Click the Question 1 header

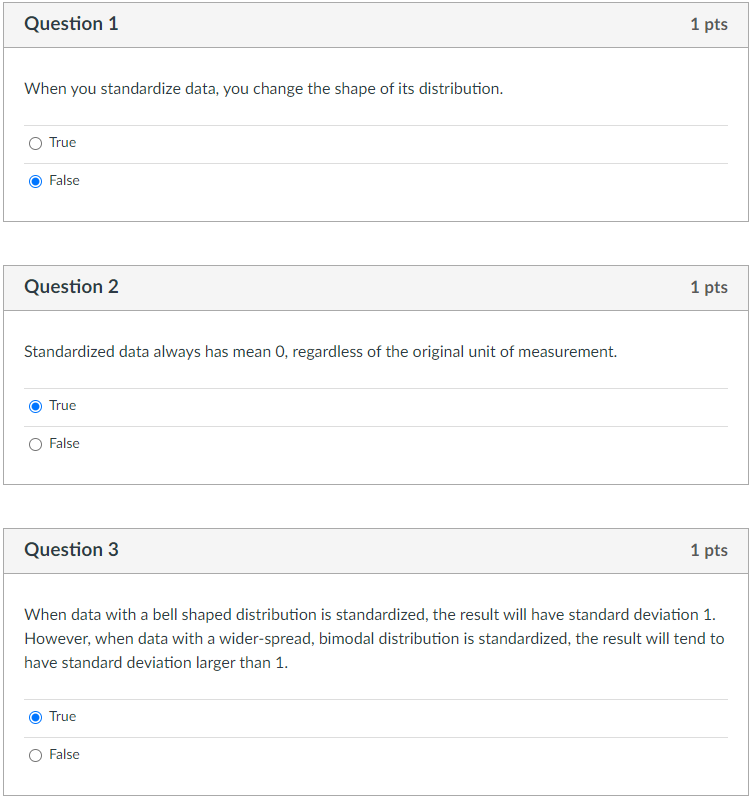click(71, 24)
